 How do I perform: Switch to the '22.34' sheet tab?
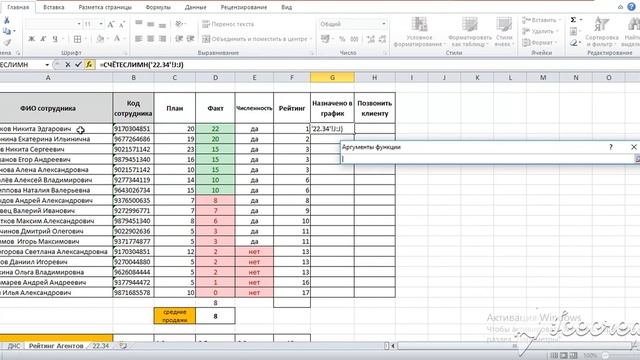tap(100, 346)
